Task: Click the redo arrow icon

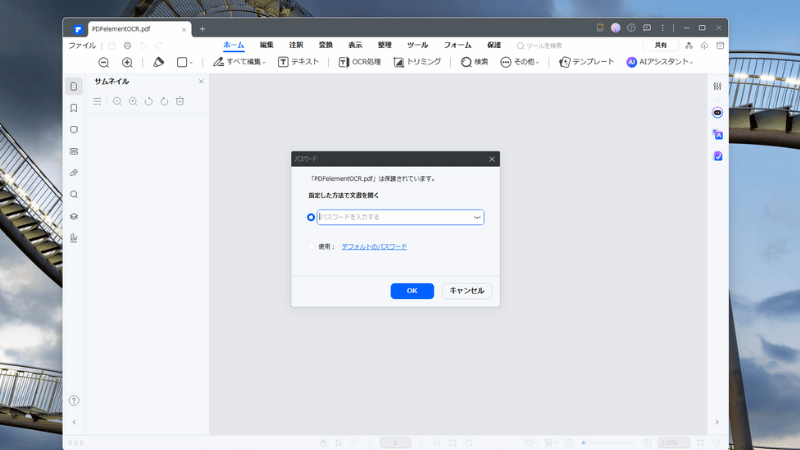Action: point(159,45)
